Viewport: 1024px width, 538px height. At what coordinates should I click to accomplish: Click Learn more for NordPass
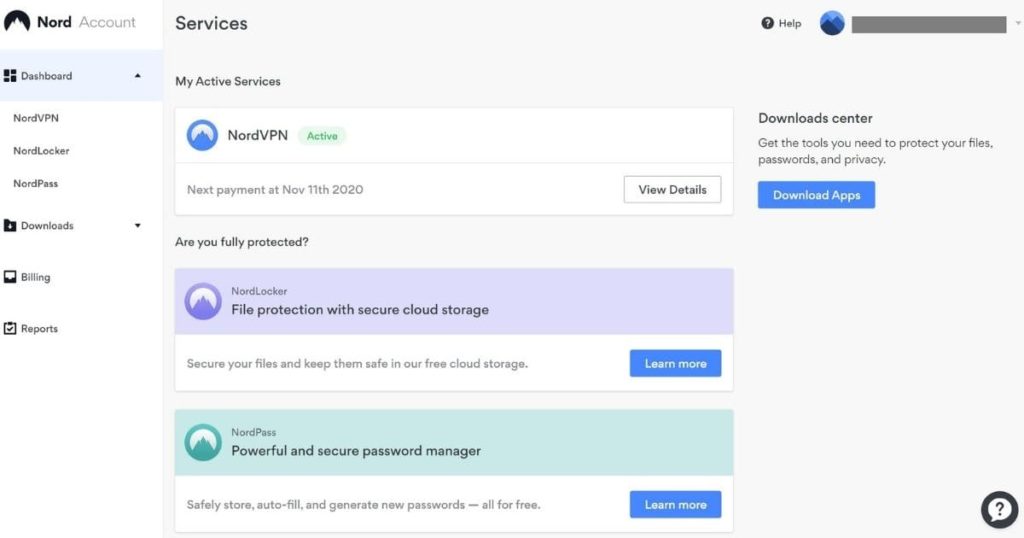coord(675,504)
